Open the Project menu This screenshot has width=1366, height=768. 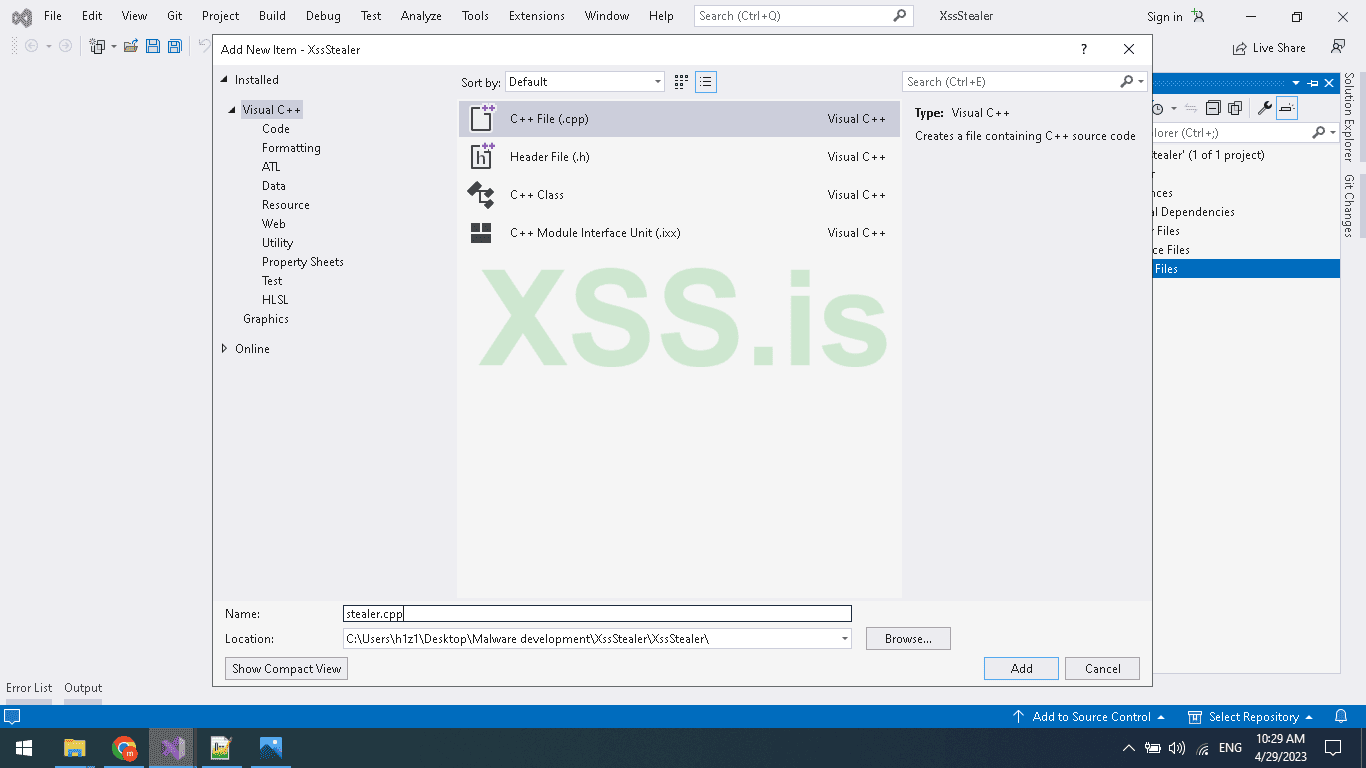[x=221, y=16]
